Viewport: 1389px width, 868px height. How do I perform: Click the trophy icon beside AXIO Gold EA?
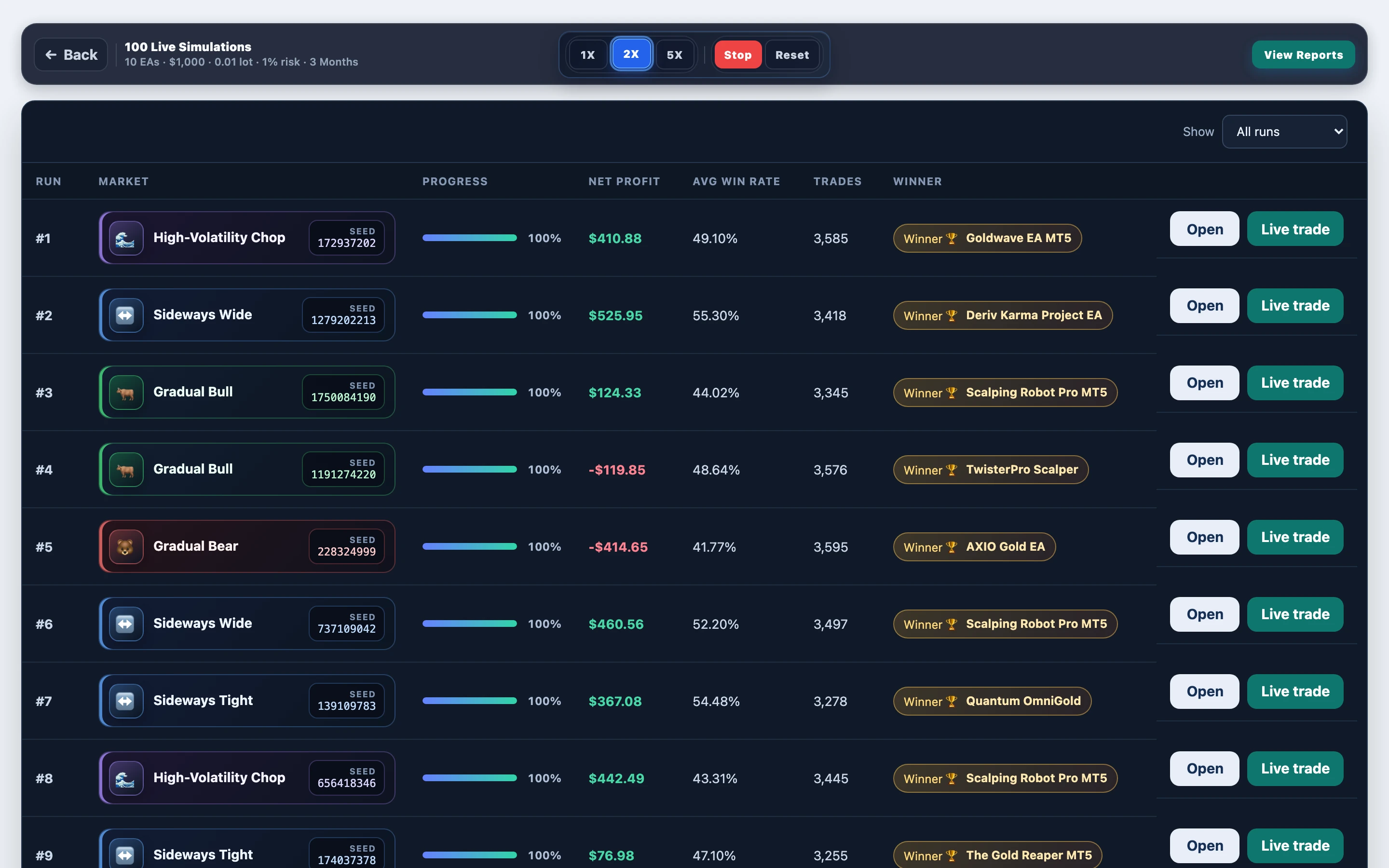[x=951, y=547]
